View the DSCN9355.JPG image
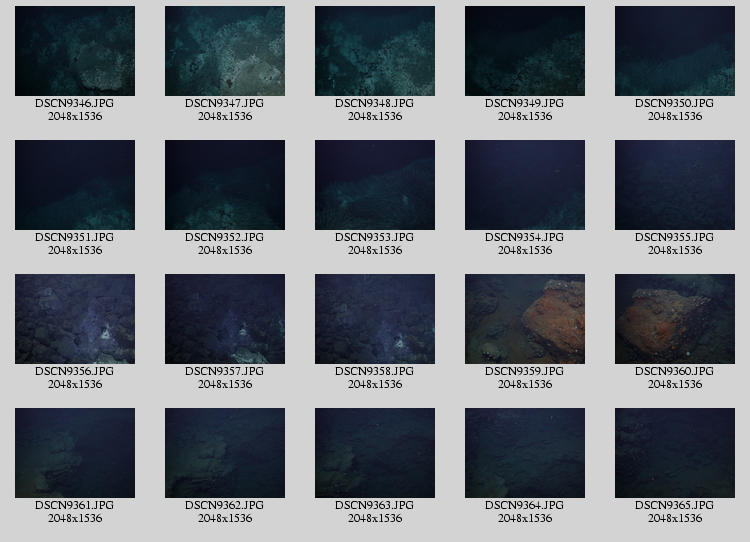The height and width of the screenshot is (542, 750). pyautogui.click(x=675, y=185)
